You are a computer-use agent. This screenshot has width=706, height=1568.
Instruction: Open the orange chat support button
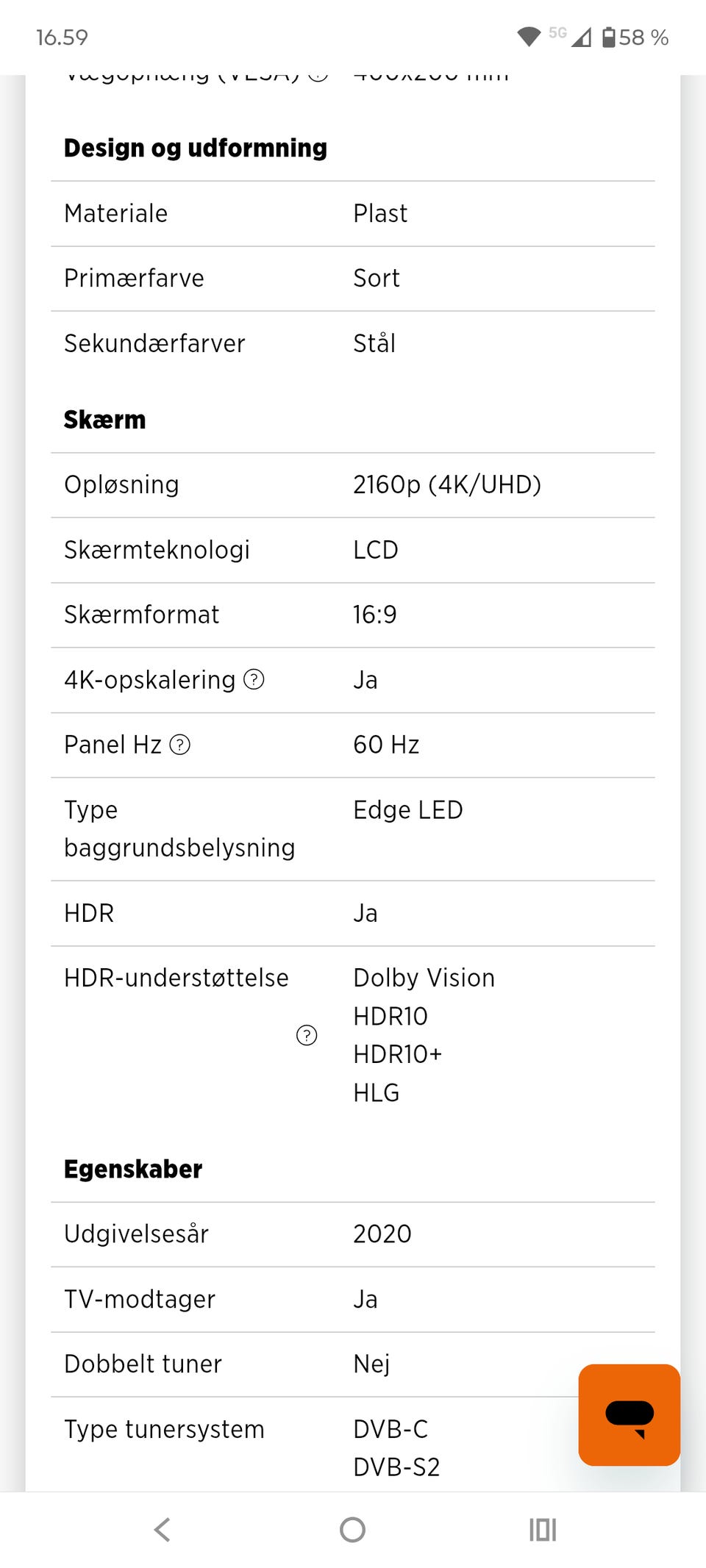coord(629,1414)
